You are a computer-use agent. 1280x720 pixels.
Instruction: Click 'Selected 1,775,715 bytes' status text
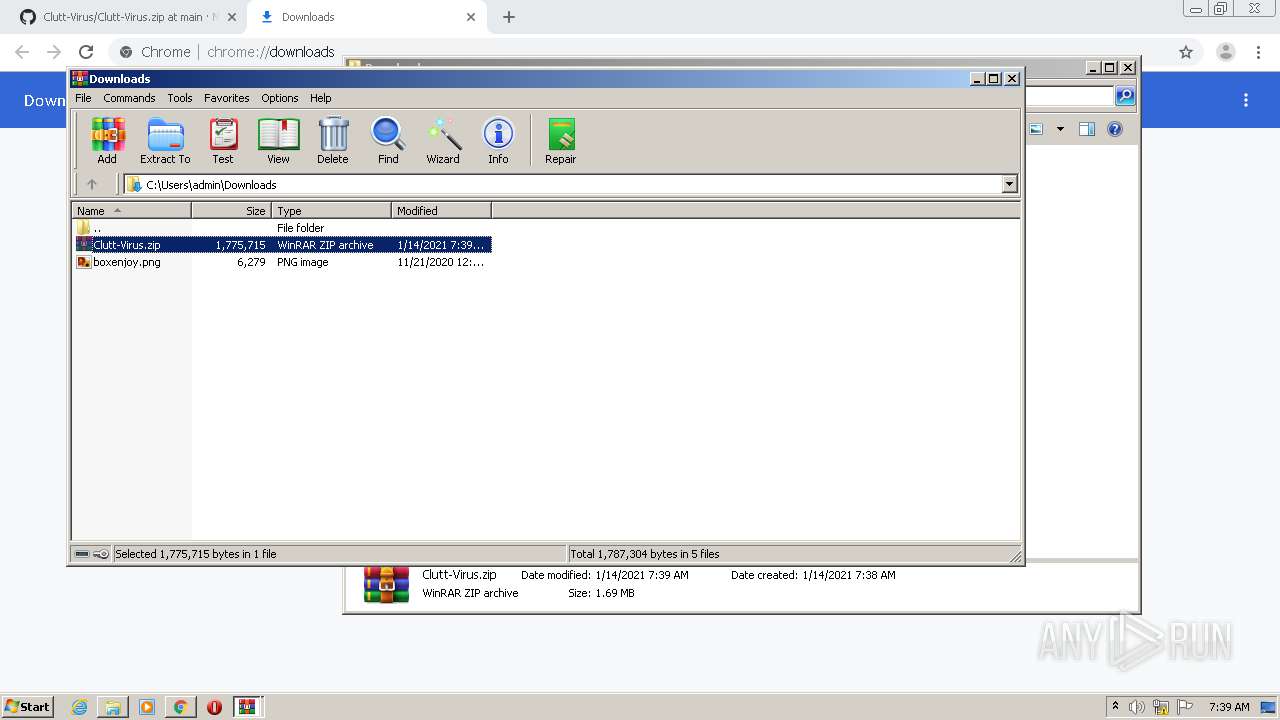coord(195,554)
